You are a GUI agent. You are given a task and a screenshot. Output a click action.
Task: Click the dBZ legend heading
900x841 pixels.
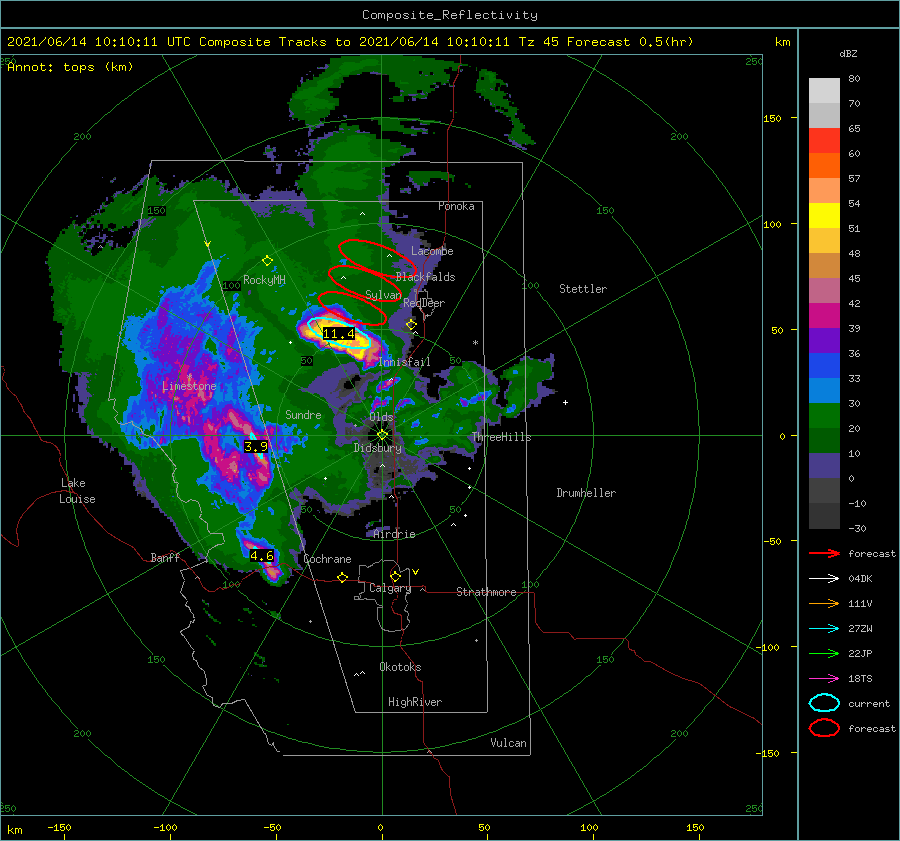[848, 53]
